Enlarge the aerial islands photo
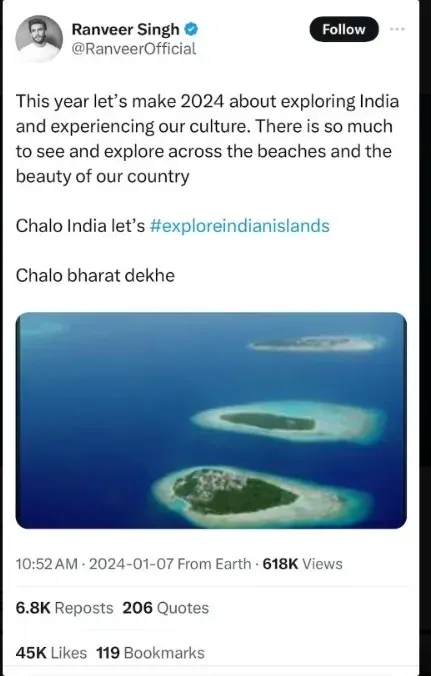Viewport: 431px width, 676px height. click(x=211, y=420)
